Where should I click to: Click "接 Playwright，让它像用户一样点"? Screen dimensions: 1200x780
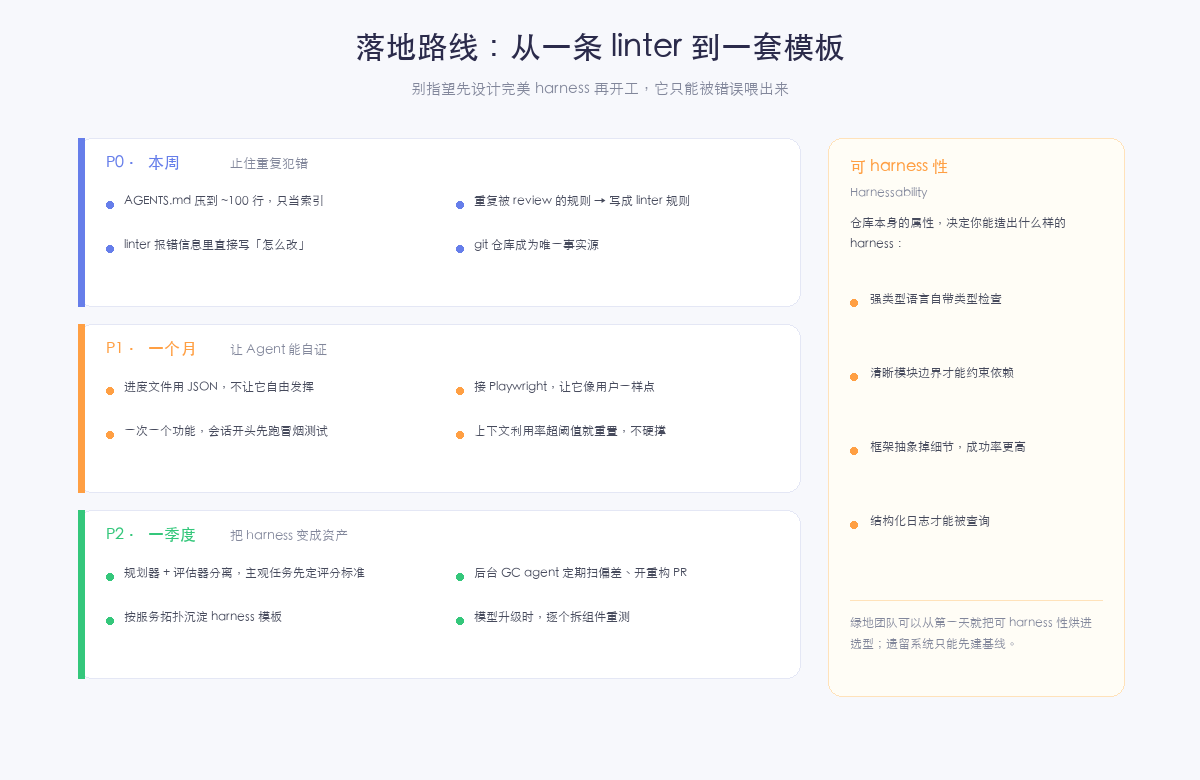coord(564,387)
